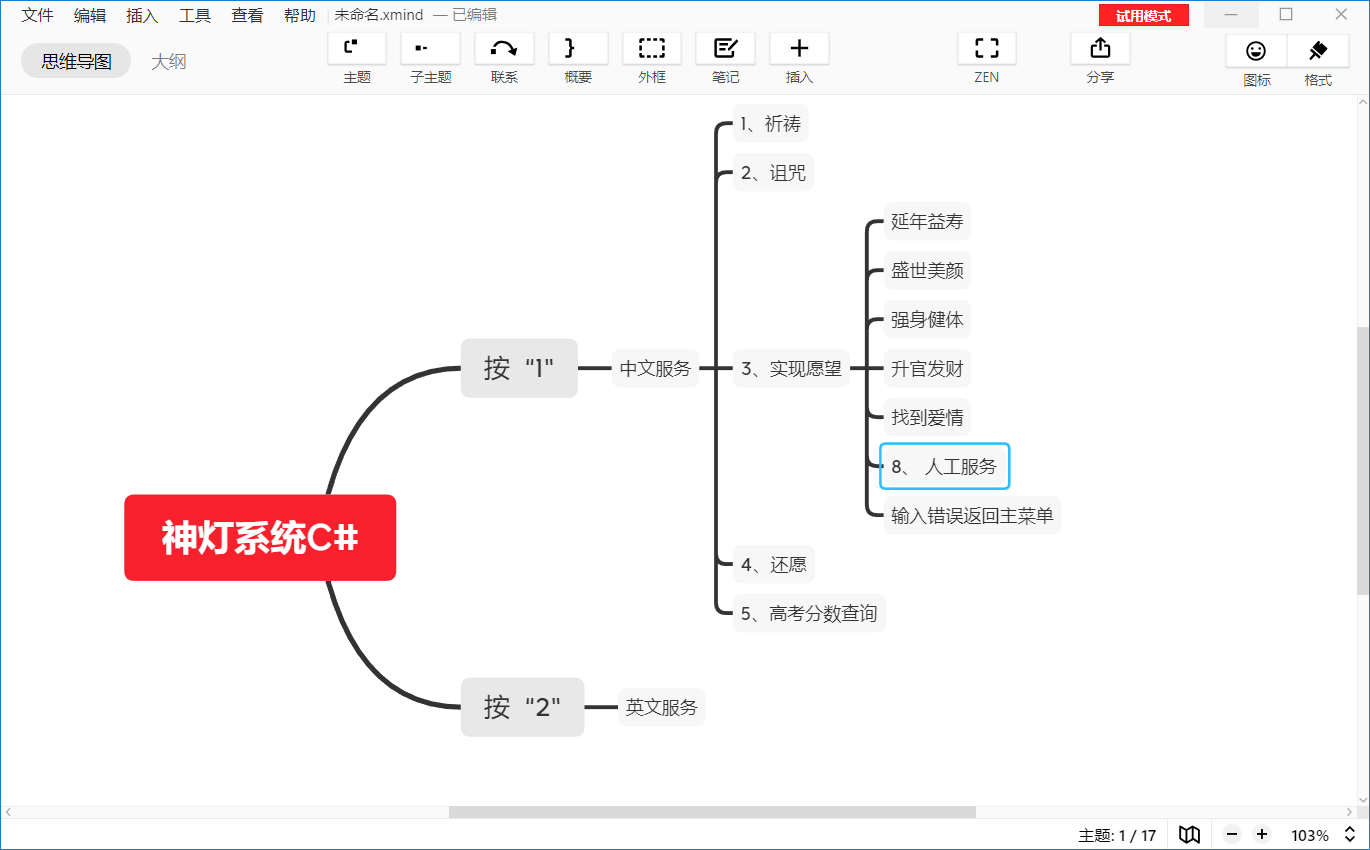Create a relationship with 联系 icon
This screenshot has height=850, width=1370.
point(505,48)
